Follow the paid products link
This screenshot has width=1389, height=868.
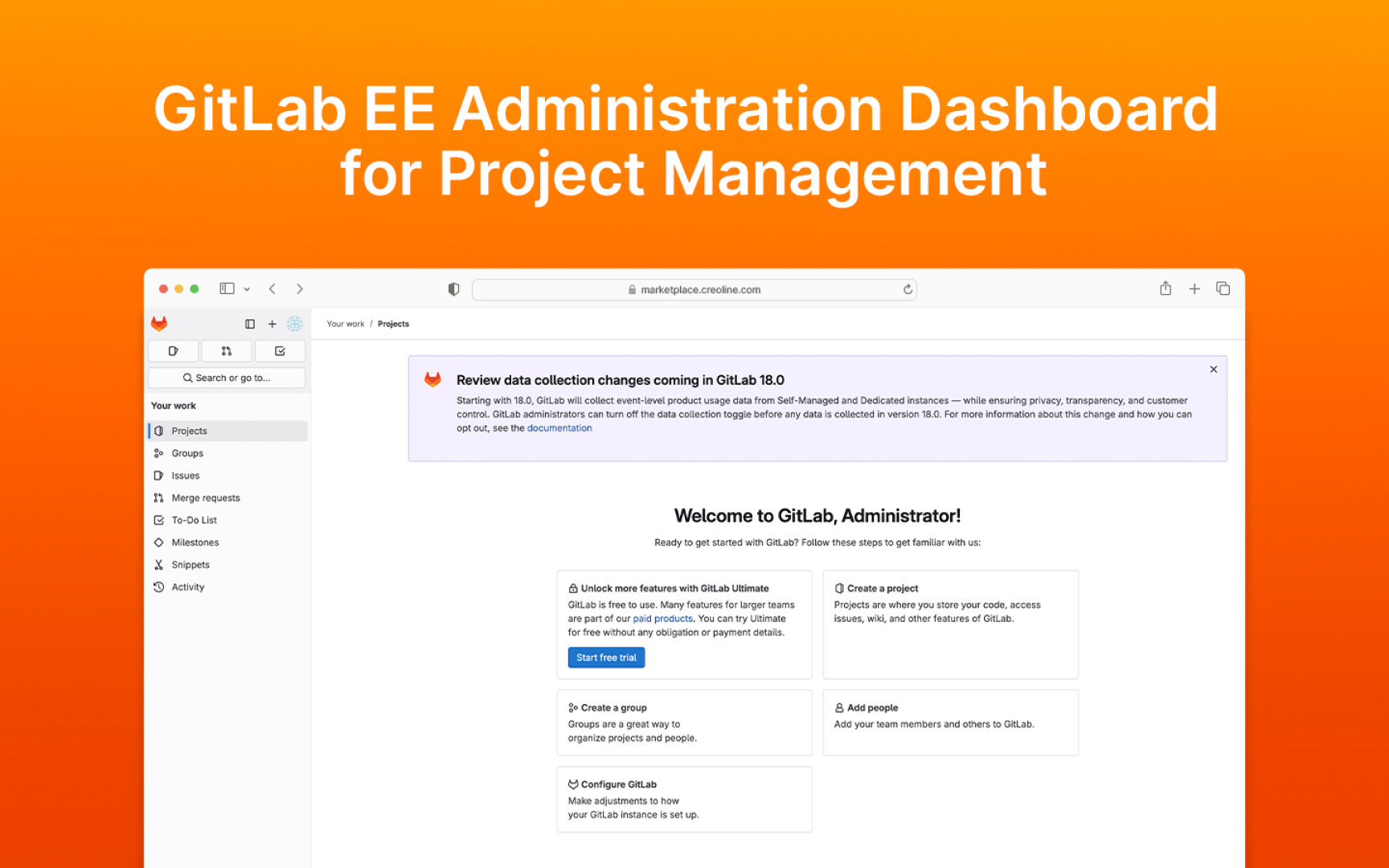click(662, 619)
